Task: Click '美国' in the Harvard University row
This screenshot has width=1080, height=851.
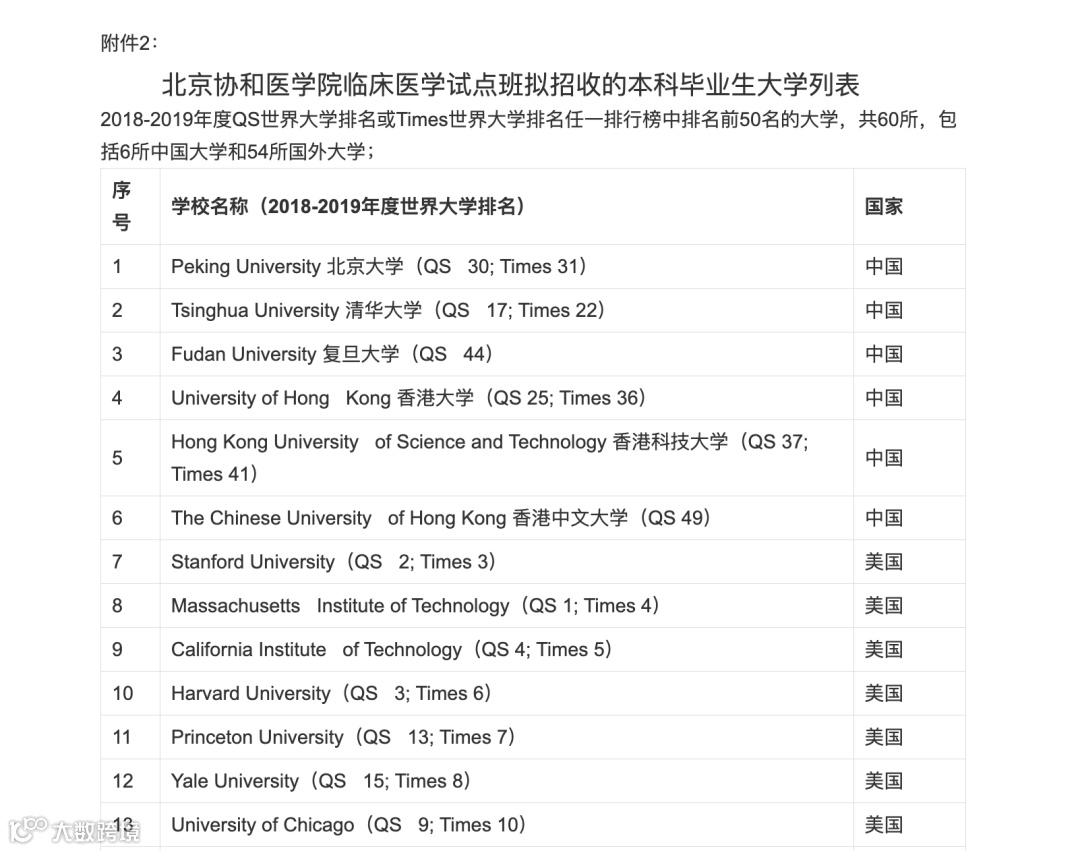Action: click(x=884, y=693)
